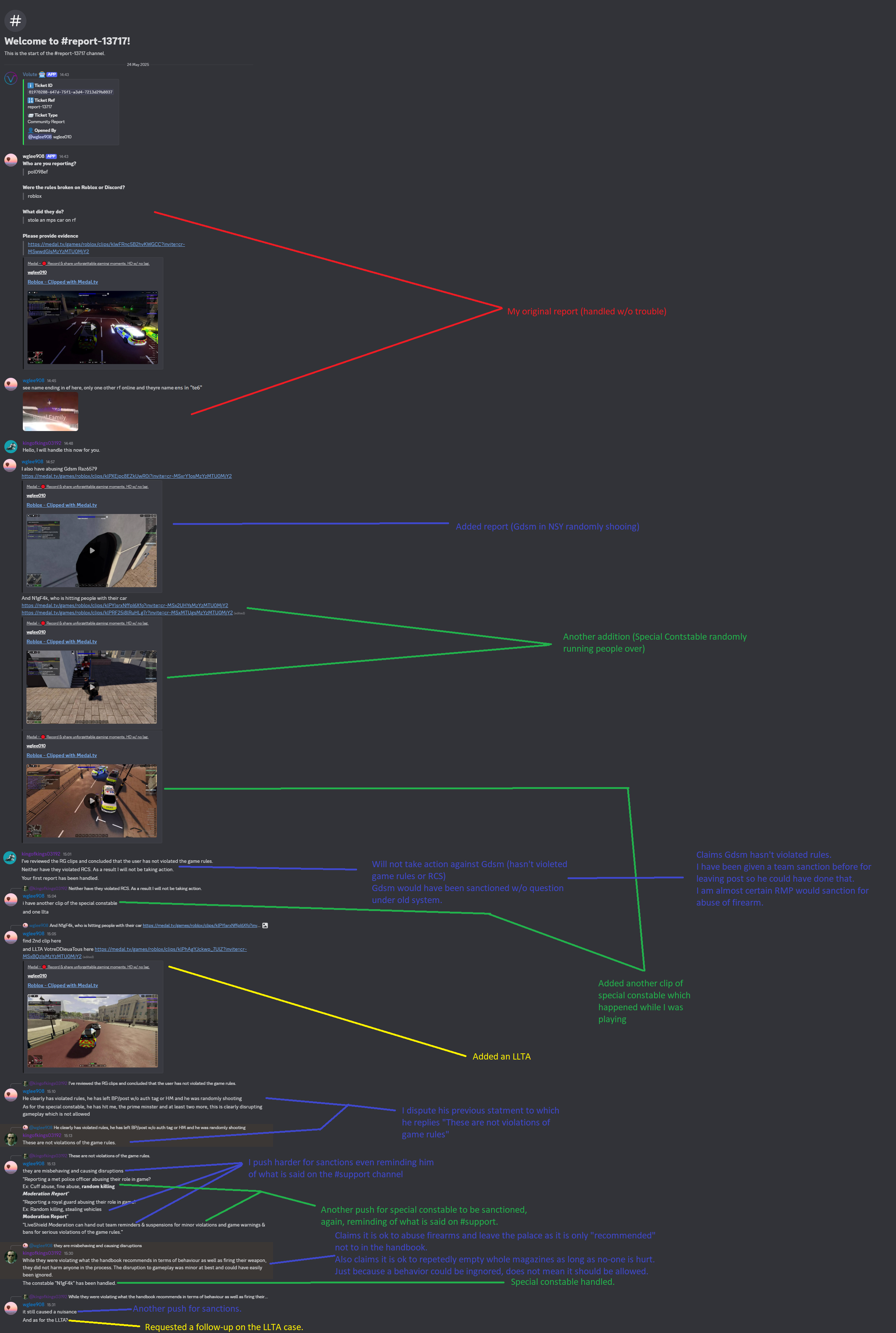This screenshot has width=896, height=1333.
Task: Click the Ticket ID code block
Action: pyautogui.click(x=70, y=92)
